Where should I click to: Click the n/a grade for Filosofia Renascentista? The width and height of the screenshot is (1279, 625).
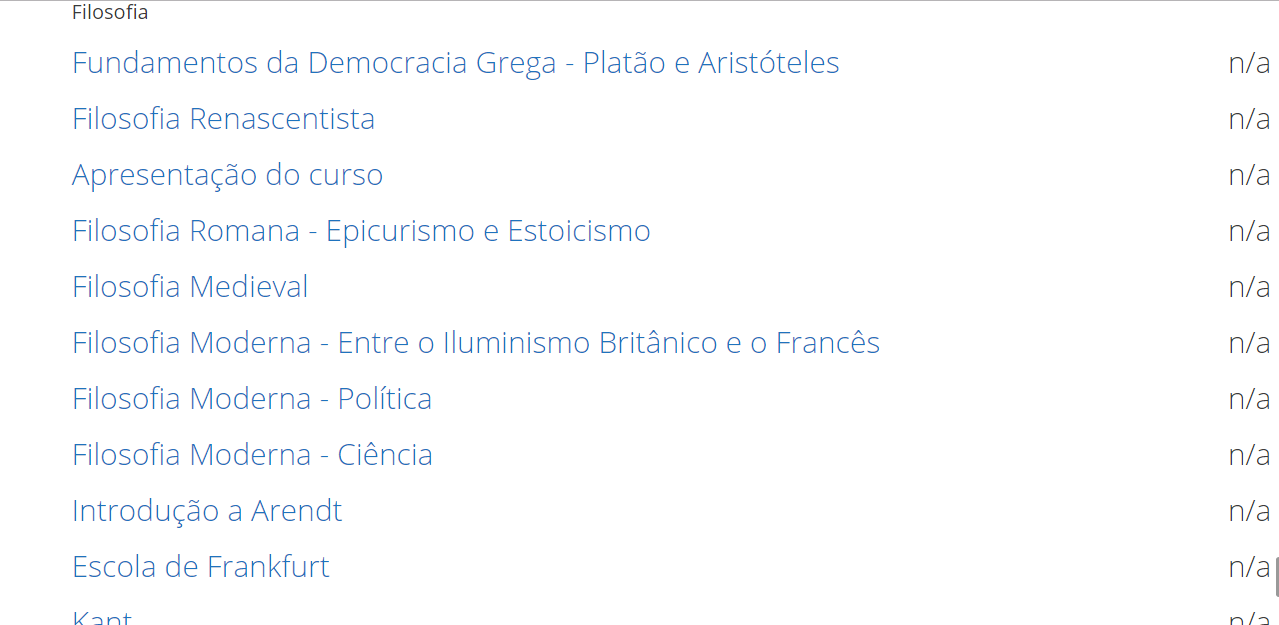(x=1249, y=119)
